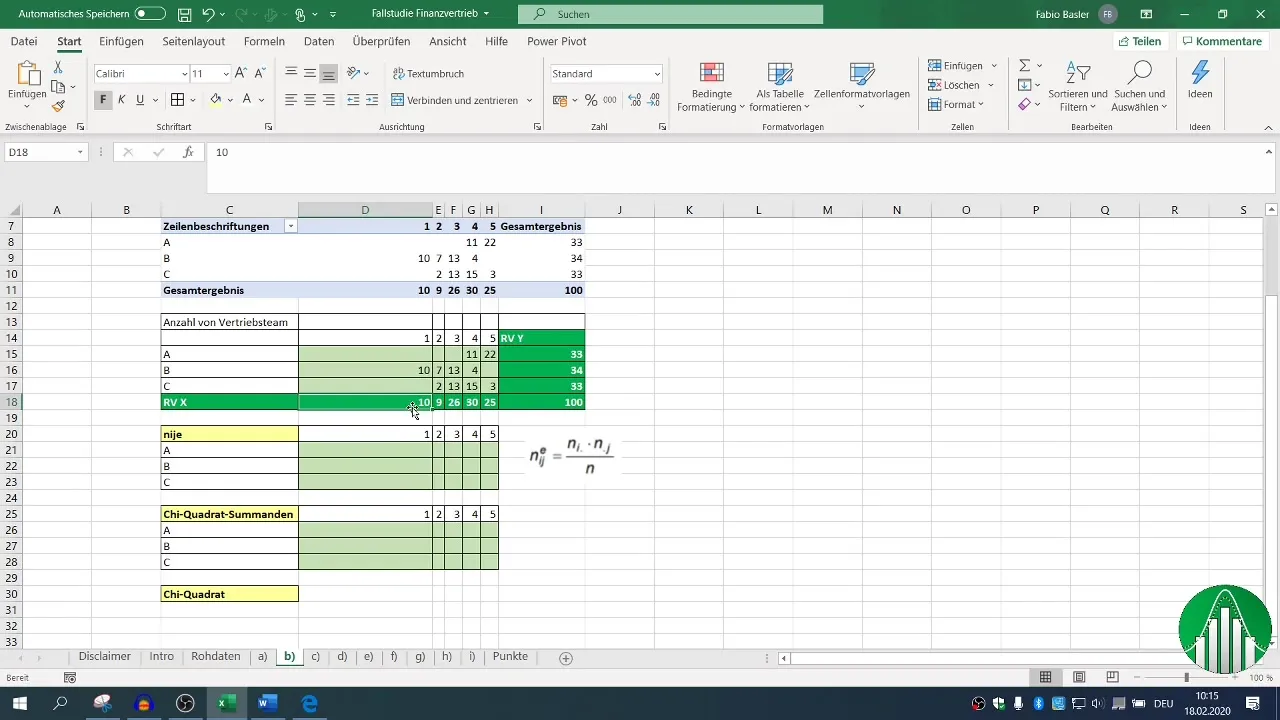Click the Chi-Quadrat yellow cell
Viewport: 1280px width, 720px height.
[x=230, y=594]
